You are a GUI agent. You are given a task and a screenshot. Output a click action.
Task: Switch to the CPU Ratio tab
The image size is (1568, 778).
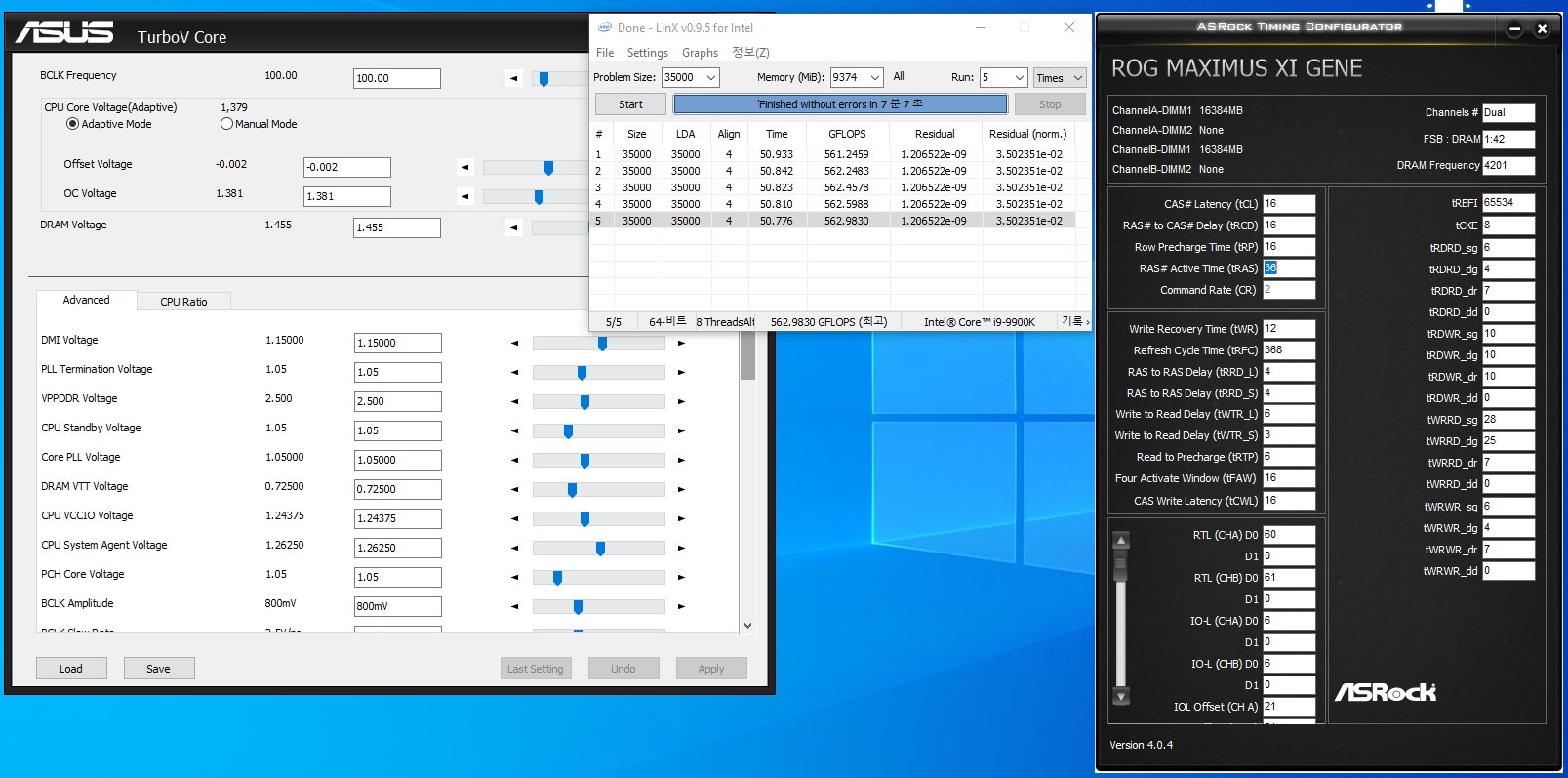coord(183,302)
